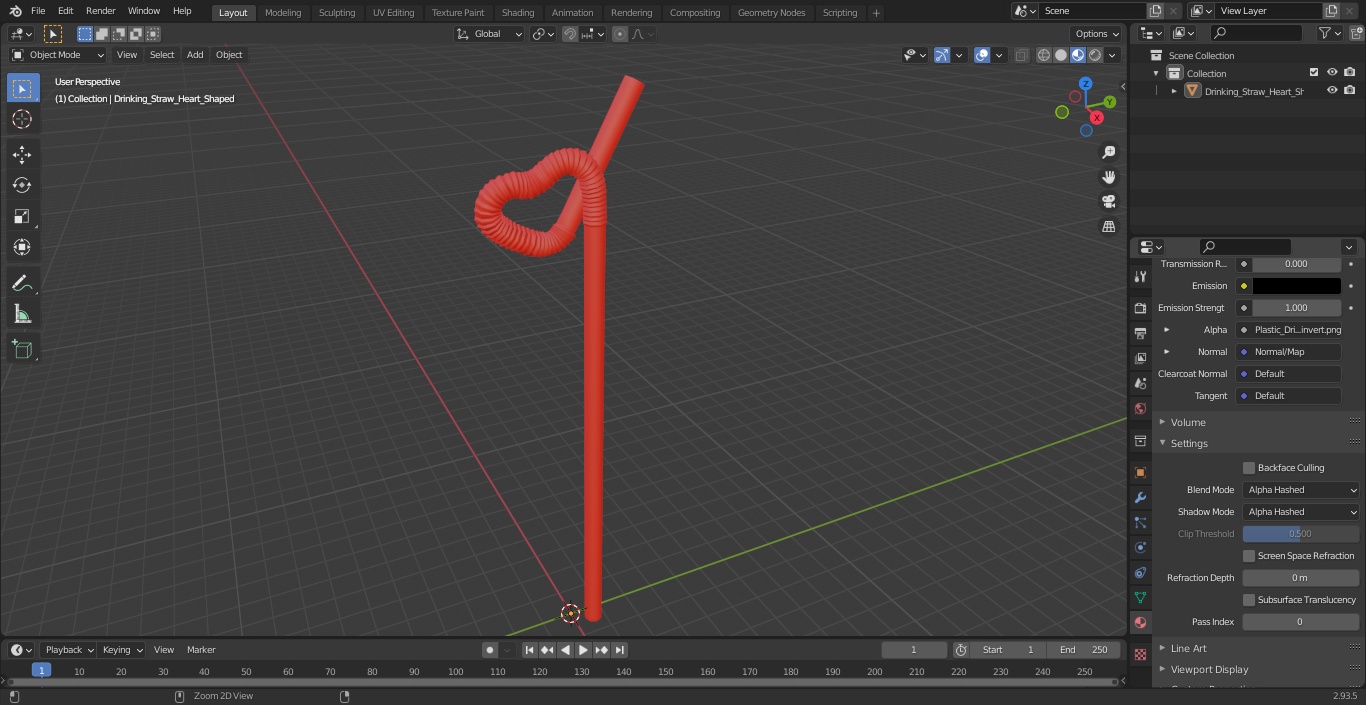This screenshot has height=705, width=1366.
Task: Select the Cursor tool in toolbar
Action: pos(22,119)
